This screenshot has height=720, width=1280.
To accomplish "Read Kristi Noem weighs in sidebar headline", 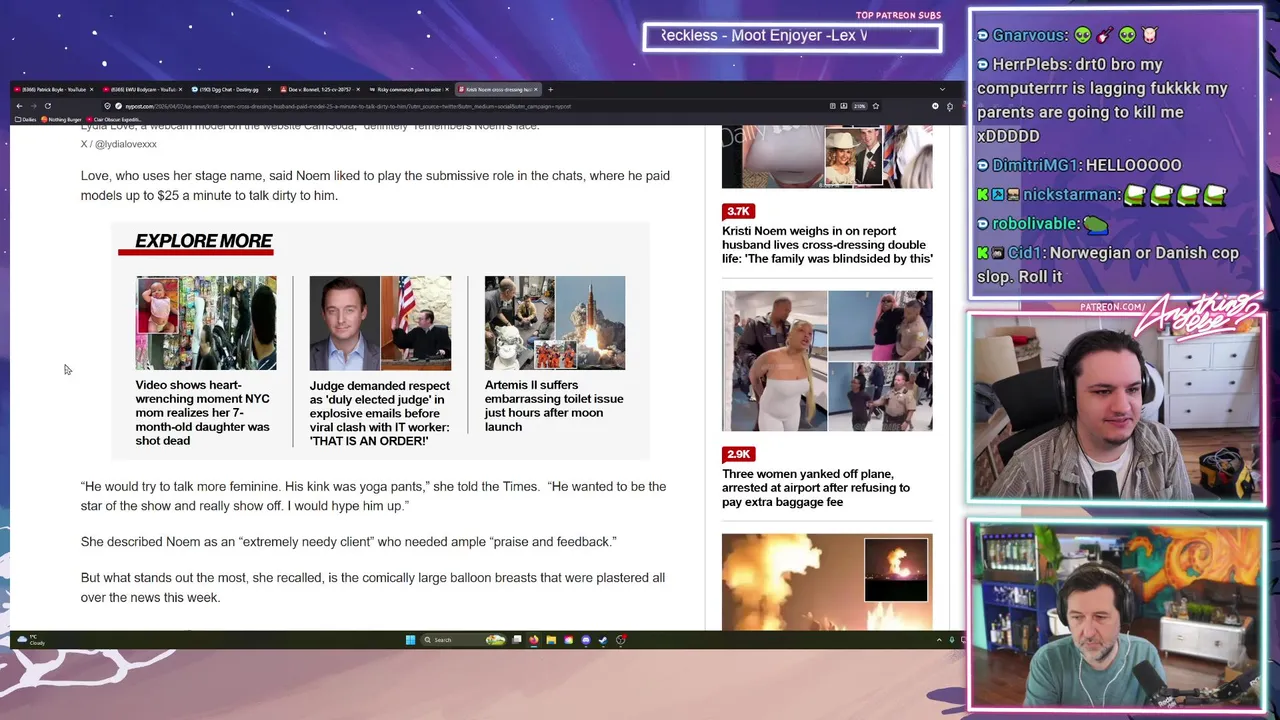I will [827, 245].
